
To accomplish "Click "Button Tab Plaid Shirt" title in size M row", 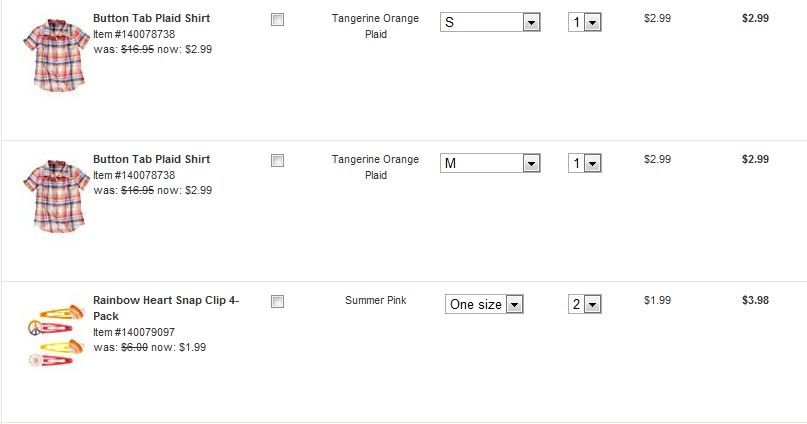I will (151, 159).
